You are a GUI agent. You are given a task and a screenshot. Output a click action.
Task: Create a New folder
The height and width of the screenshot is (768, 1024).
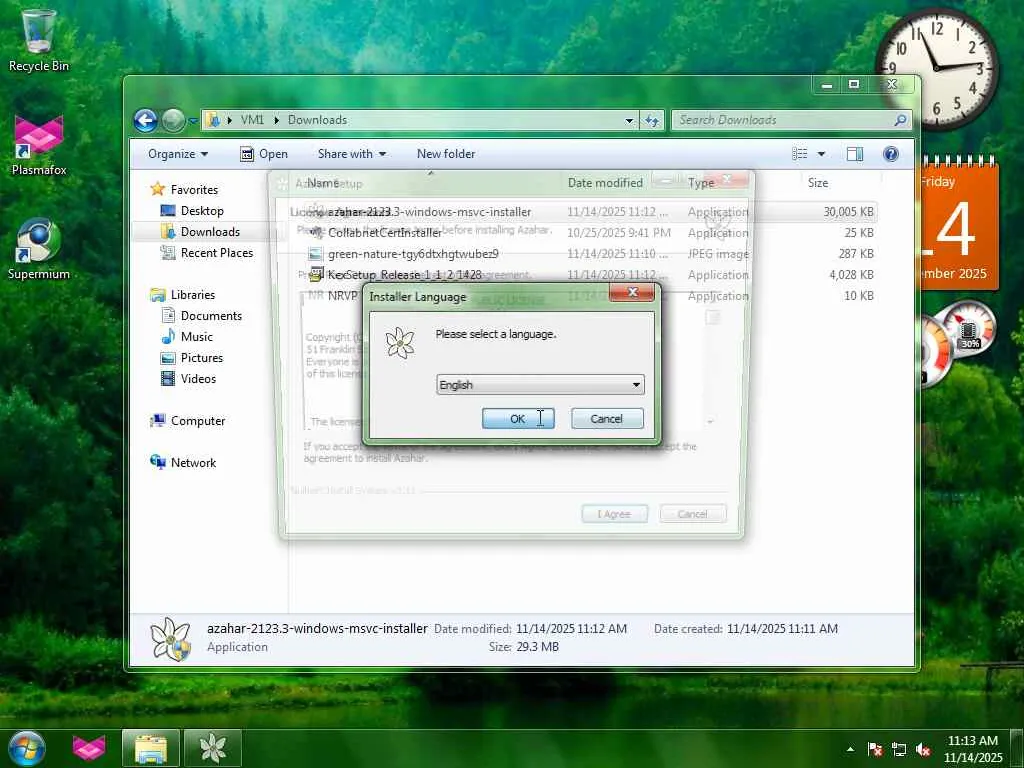pyautogui.click(x=446, y=154)
